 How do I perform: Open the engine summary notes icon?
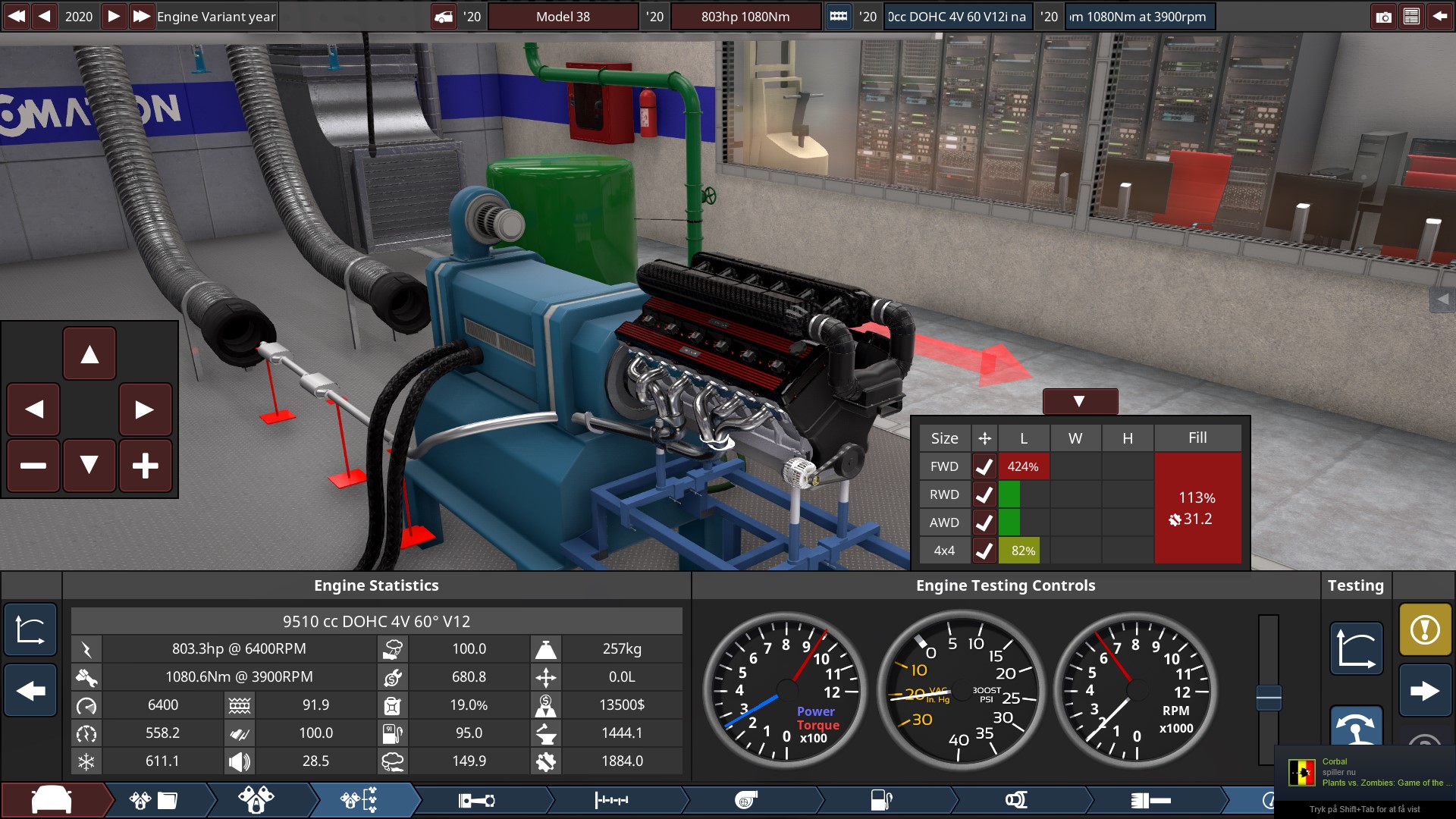1410,16
